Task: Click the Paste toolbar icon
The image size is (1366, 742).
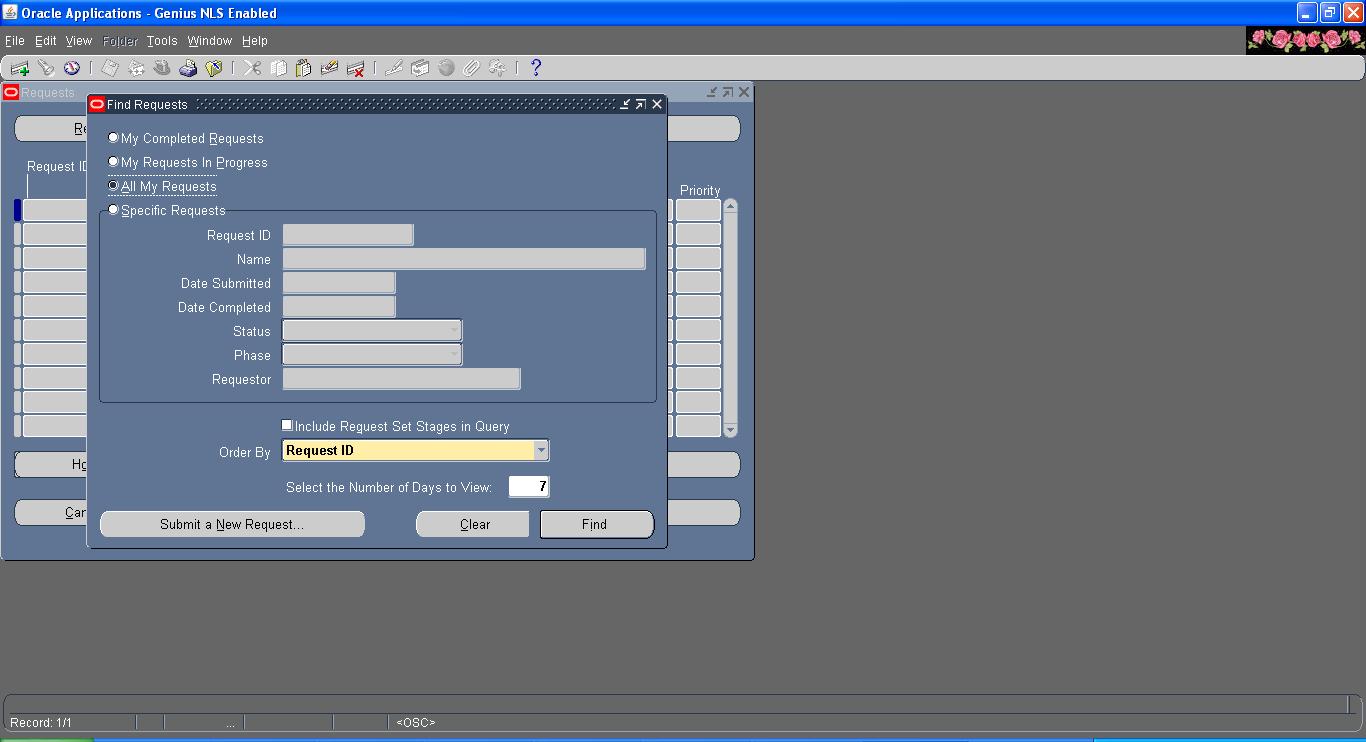Action: point(304,67)
